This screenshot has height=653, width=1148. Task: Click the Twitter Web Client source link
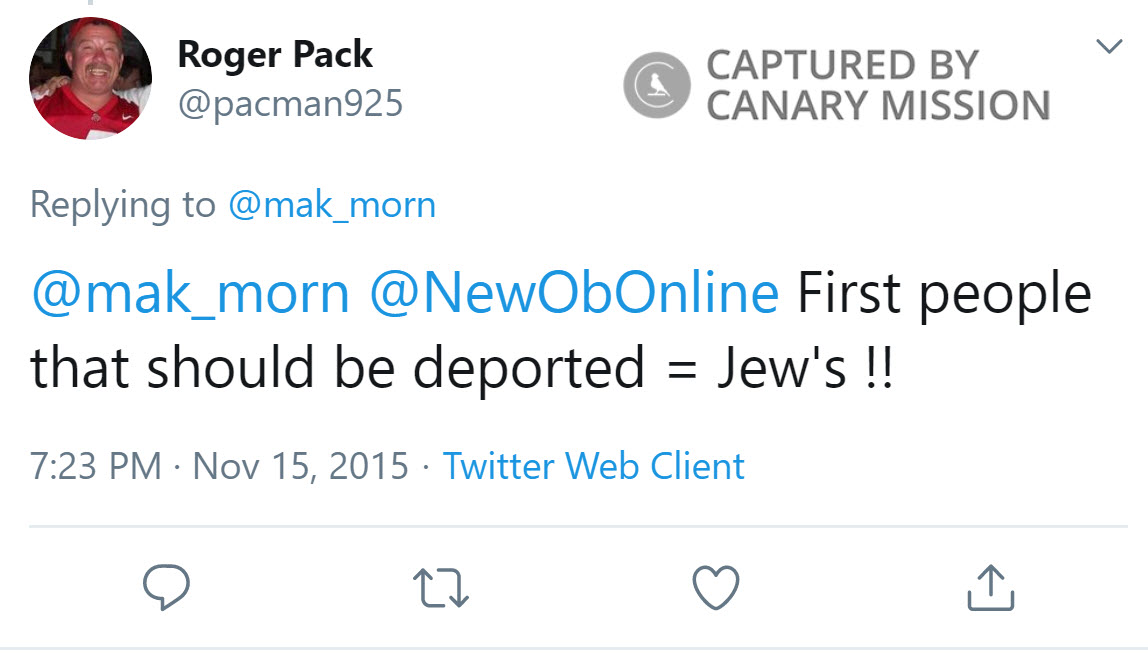(595, 466)
